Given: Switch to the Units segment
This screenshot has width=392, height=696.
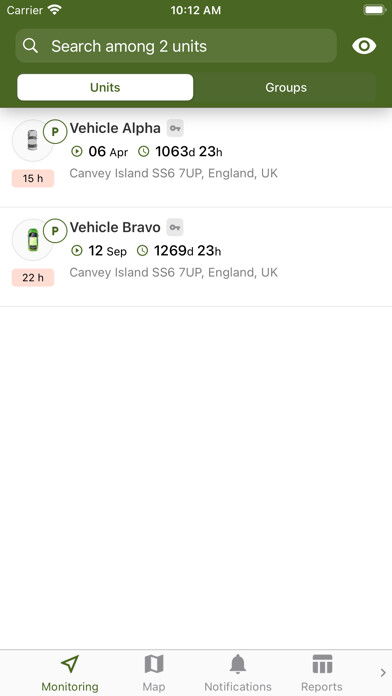Looking at the screenshot, I should pos(105,87).
